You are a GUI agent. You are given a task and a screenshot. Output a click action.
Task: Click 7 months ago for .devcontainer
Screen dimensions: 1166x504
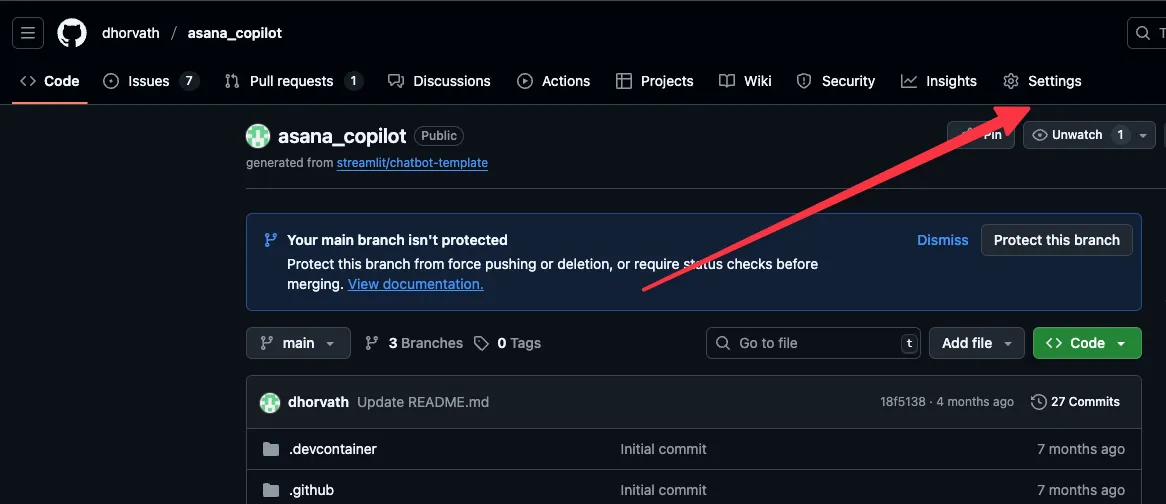(1080, 449)
